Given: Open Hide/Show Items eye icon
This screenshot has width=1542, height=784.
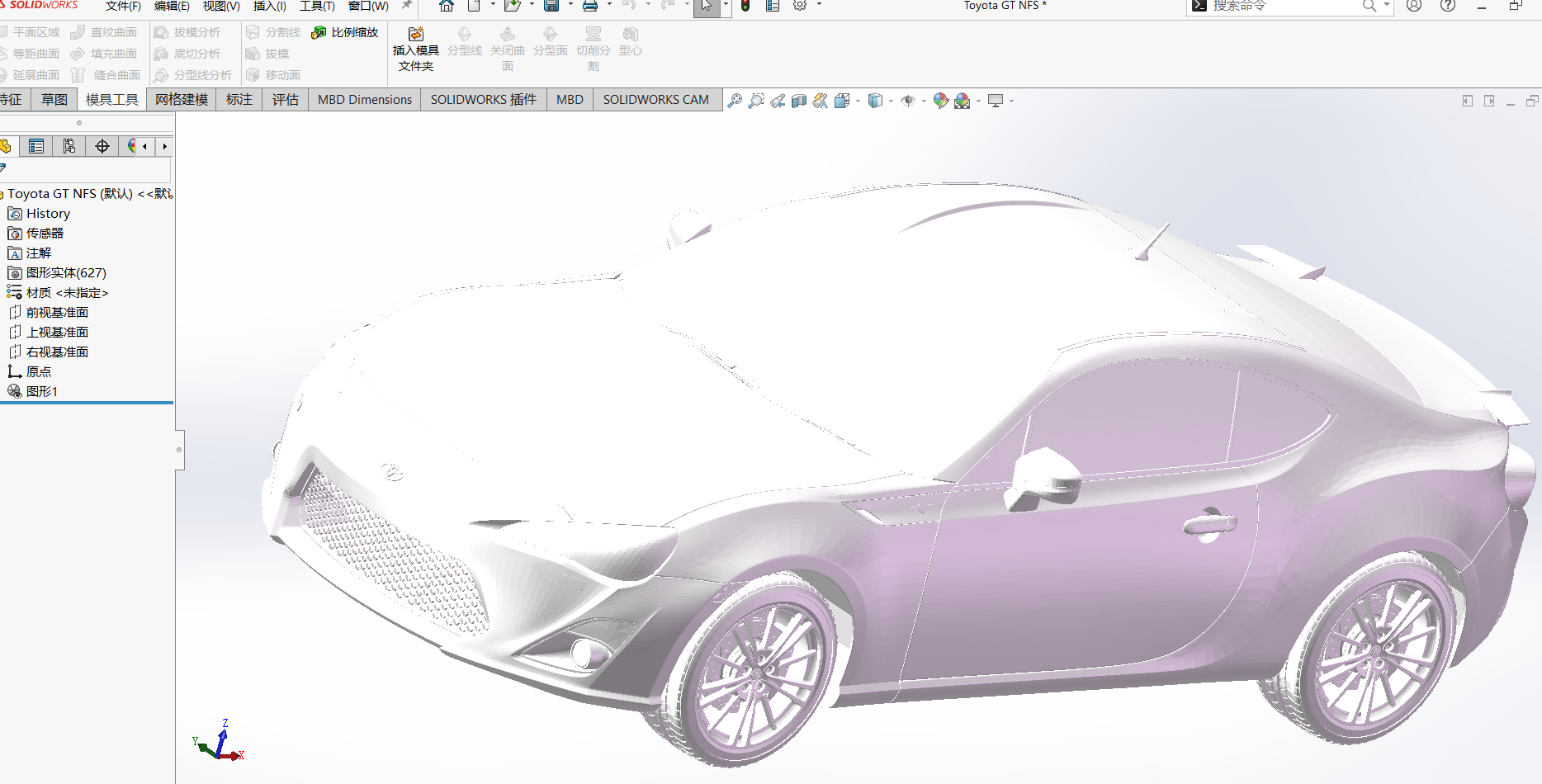Looking at the screenshot, I should pos(907,101).
